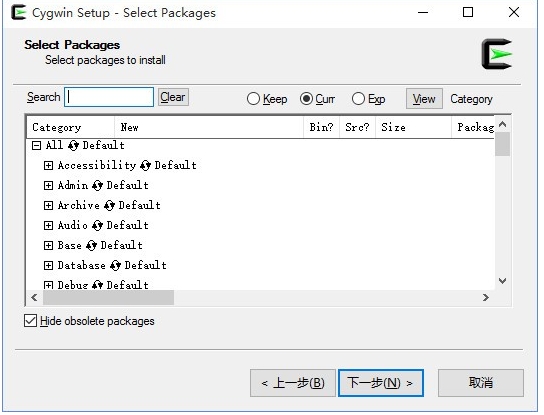Expand the Accessibility category

click(48, 166)
